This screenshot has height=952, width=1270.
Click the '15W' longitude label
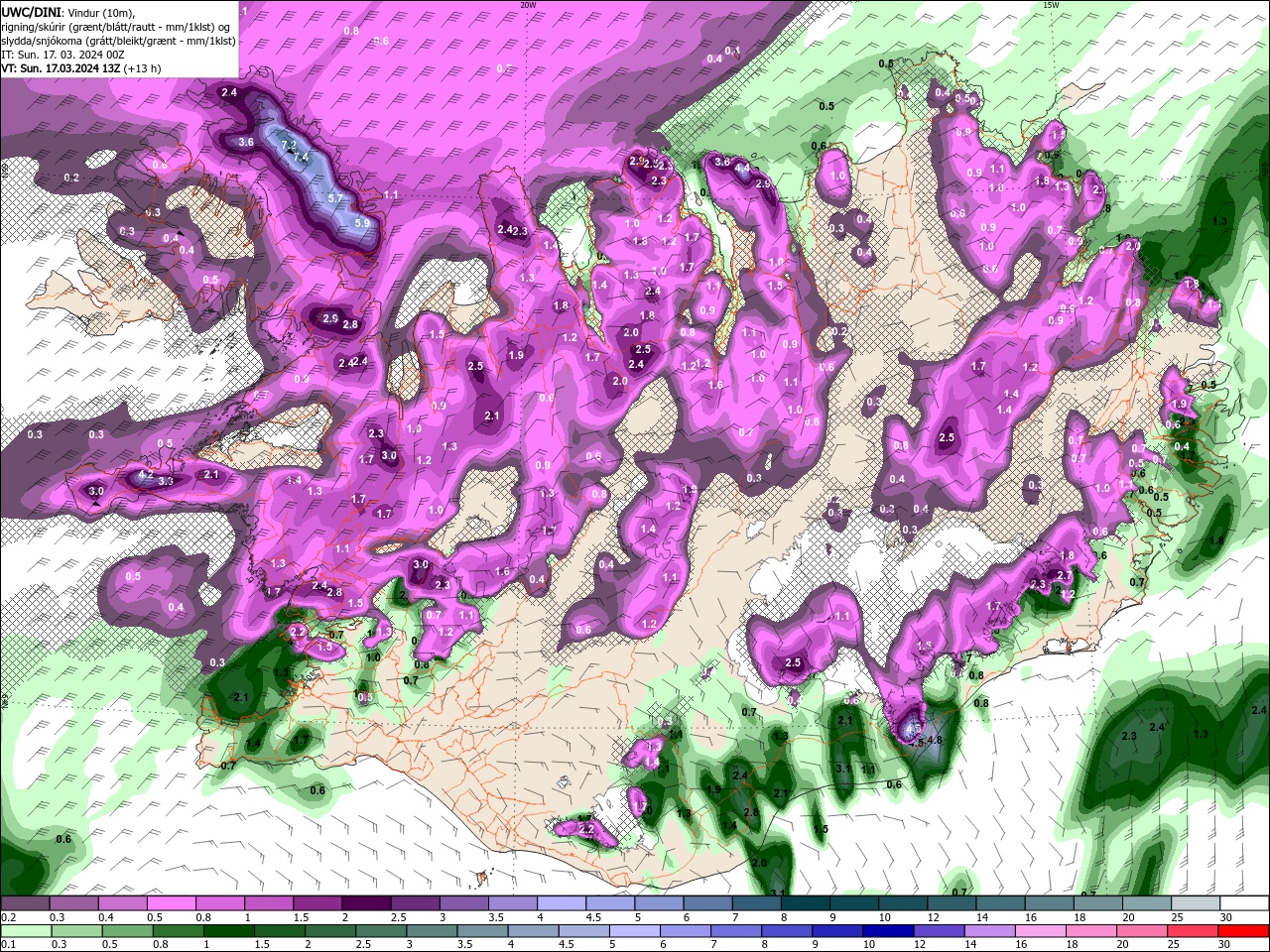pos(1051,5)
